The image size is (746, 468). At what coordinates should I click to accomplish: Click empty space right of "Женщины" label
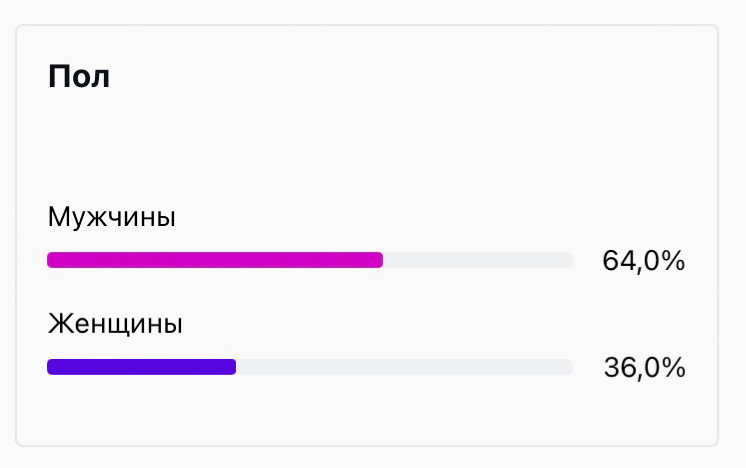(x=400, y=324)
